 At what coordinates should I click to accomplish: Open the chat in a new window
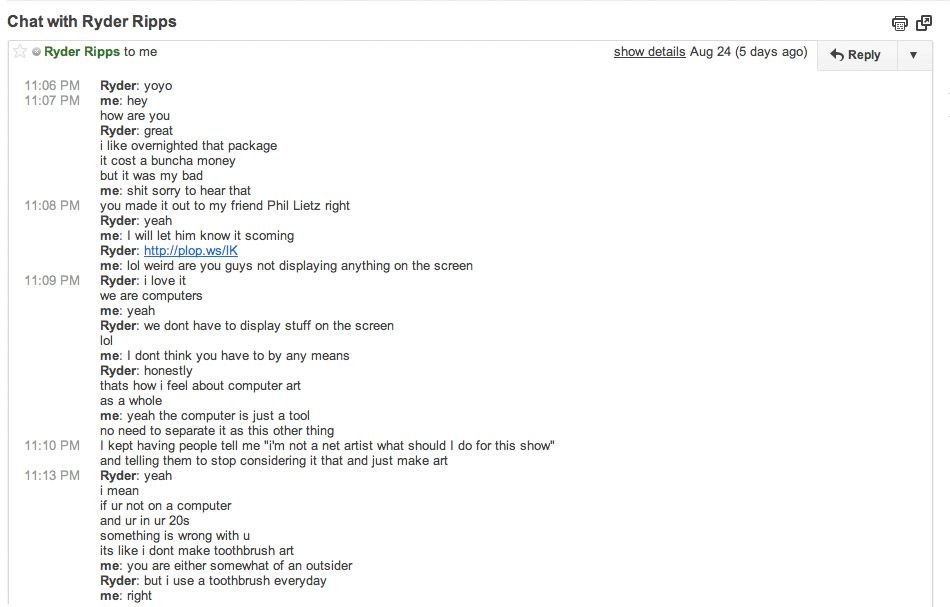(x=924, y=23)
